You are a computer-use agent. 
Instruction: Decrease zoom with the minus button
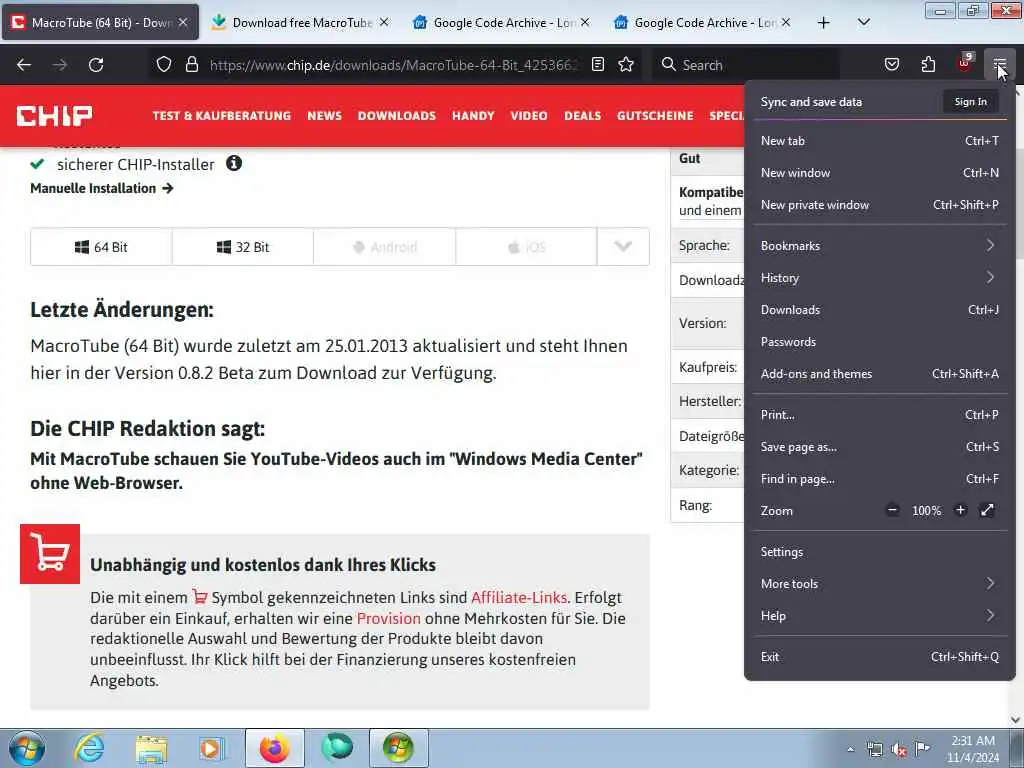point(892,510)
